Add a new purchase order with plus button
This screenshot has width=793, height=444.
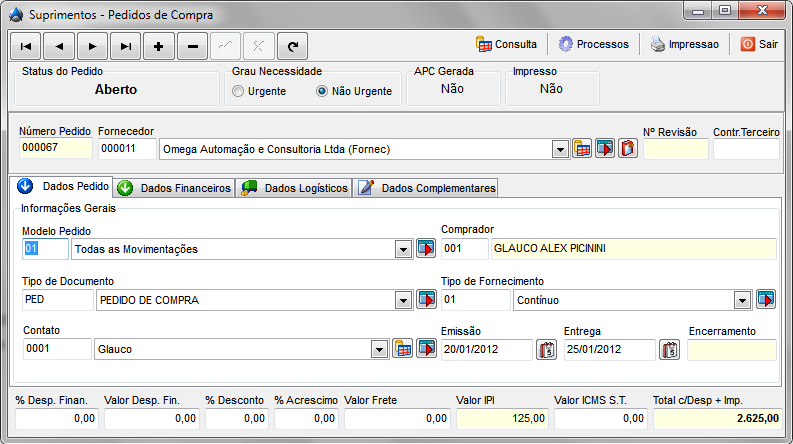[159, 46]
